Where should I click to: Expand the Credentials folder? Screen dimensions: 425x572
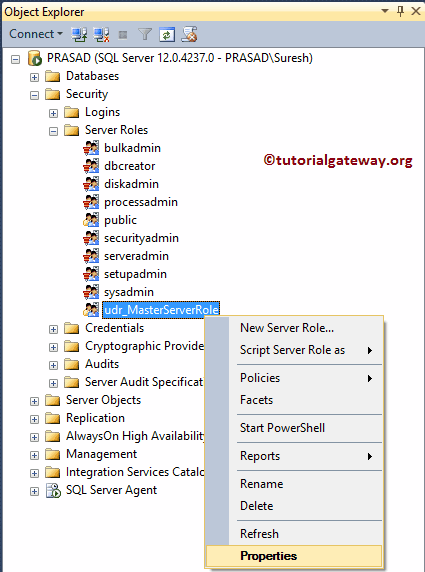(53, 329)
